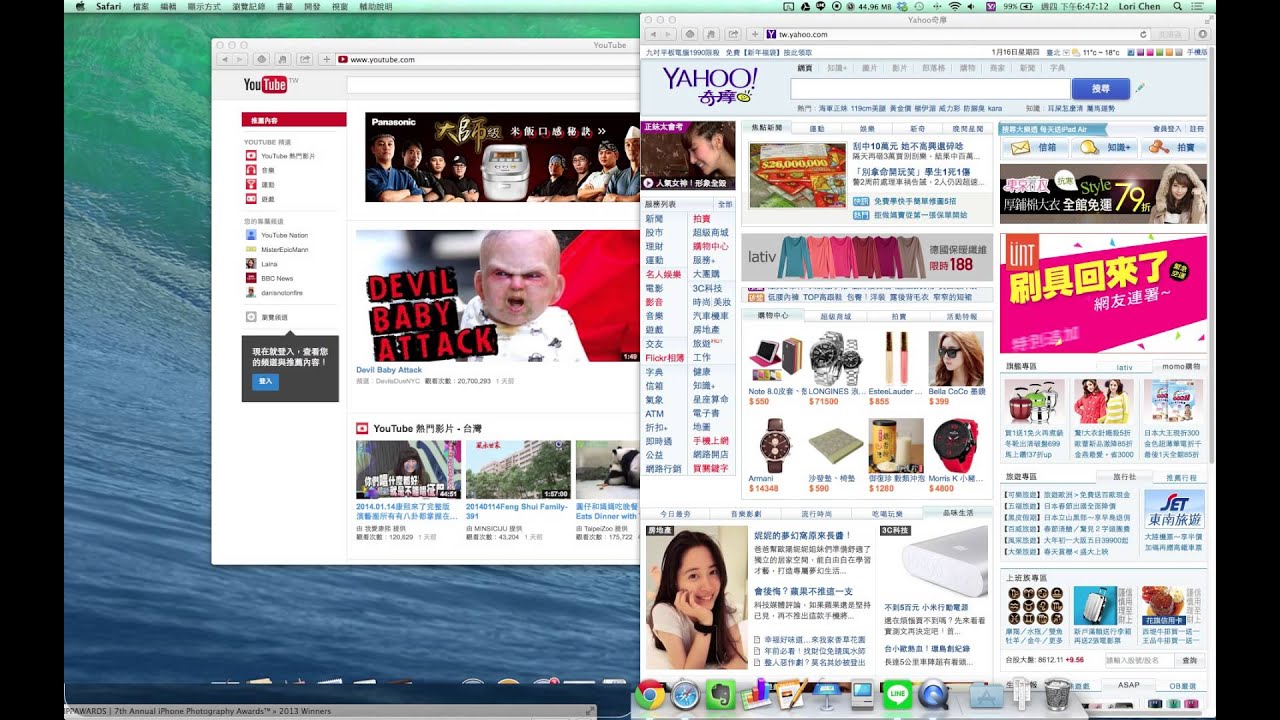Select 新聞 tab above Yahoo search box

1027,68
